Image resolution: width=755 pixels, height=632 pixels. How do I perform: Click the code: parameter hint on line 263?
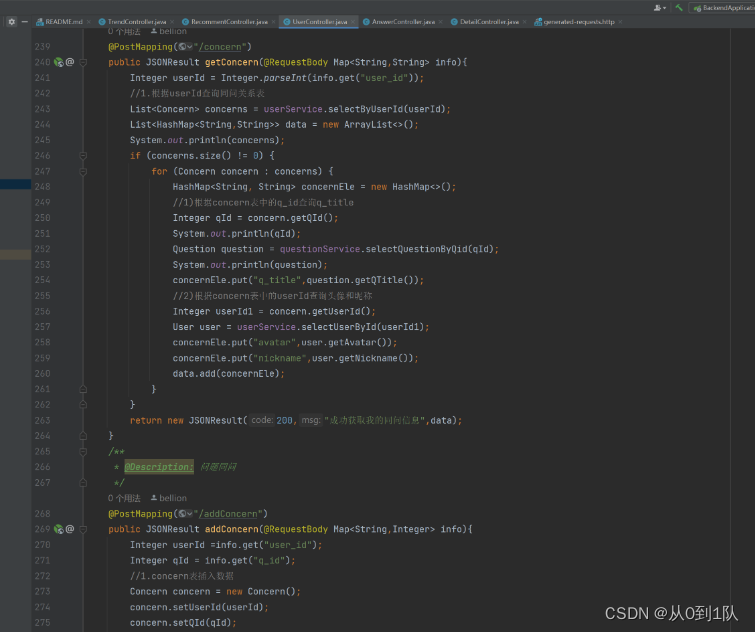(262, 420)
